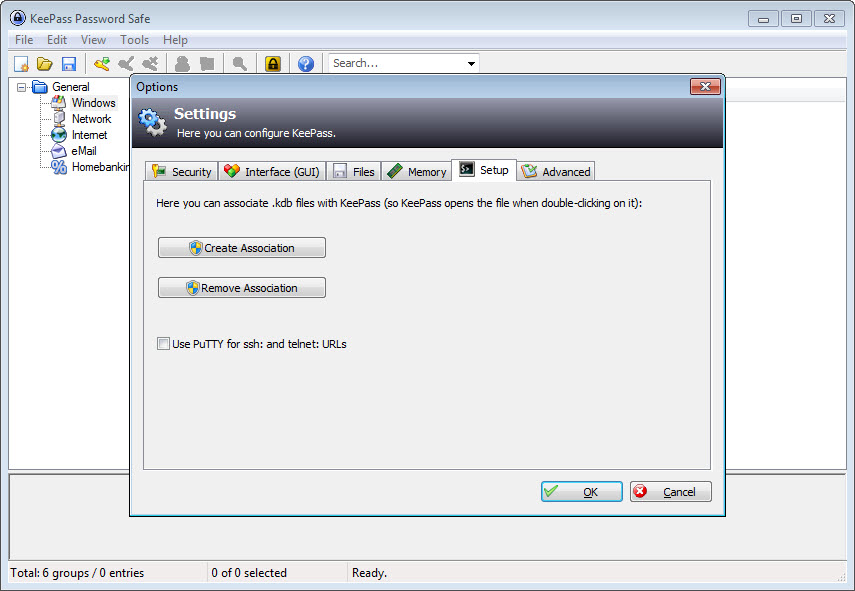Click the Copy Username toolbar icon

[183, 64]
